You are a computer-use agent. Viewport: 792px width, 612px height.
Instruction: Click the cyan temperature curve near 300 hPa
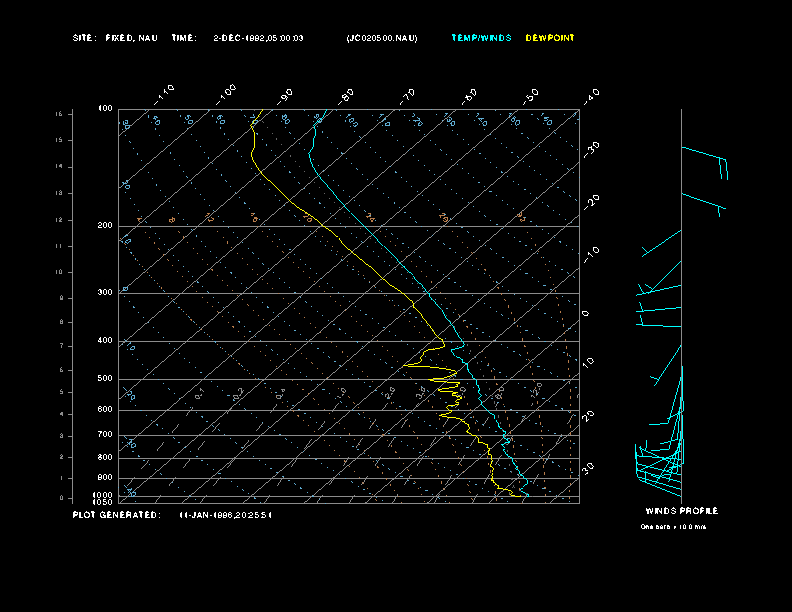point(428,293)
